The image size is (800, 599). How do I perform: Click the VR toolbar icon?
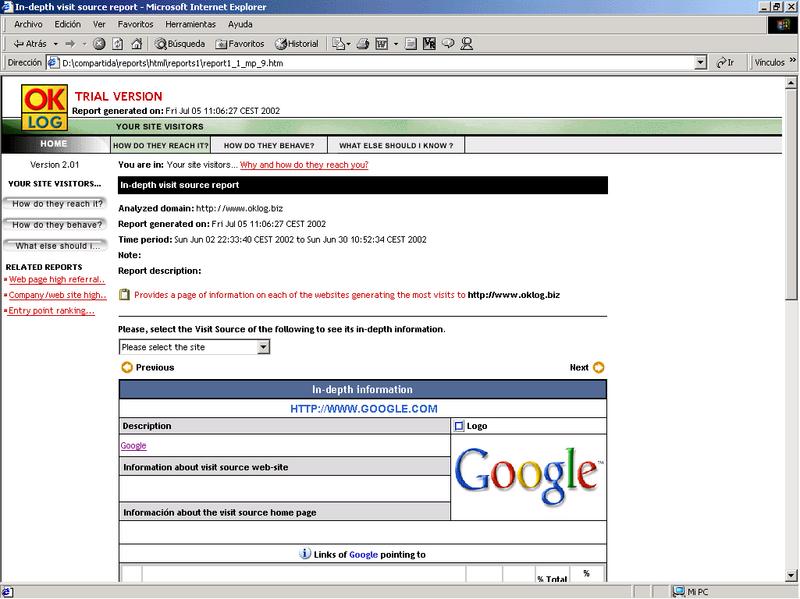(429, 44)
